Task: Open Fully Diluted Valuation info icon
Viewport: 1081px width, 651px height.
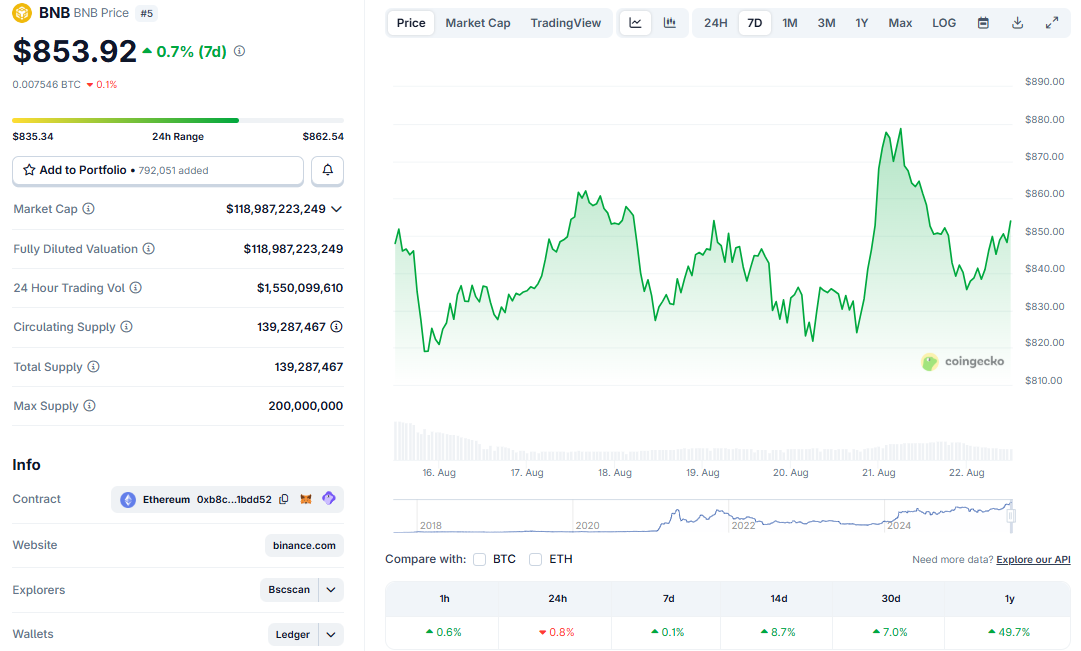Action: (x=148, y=248)
